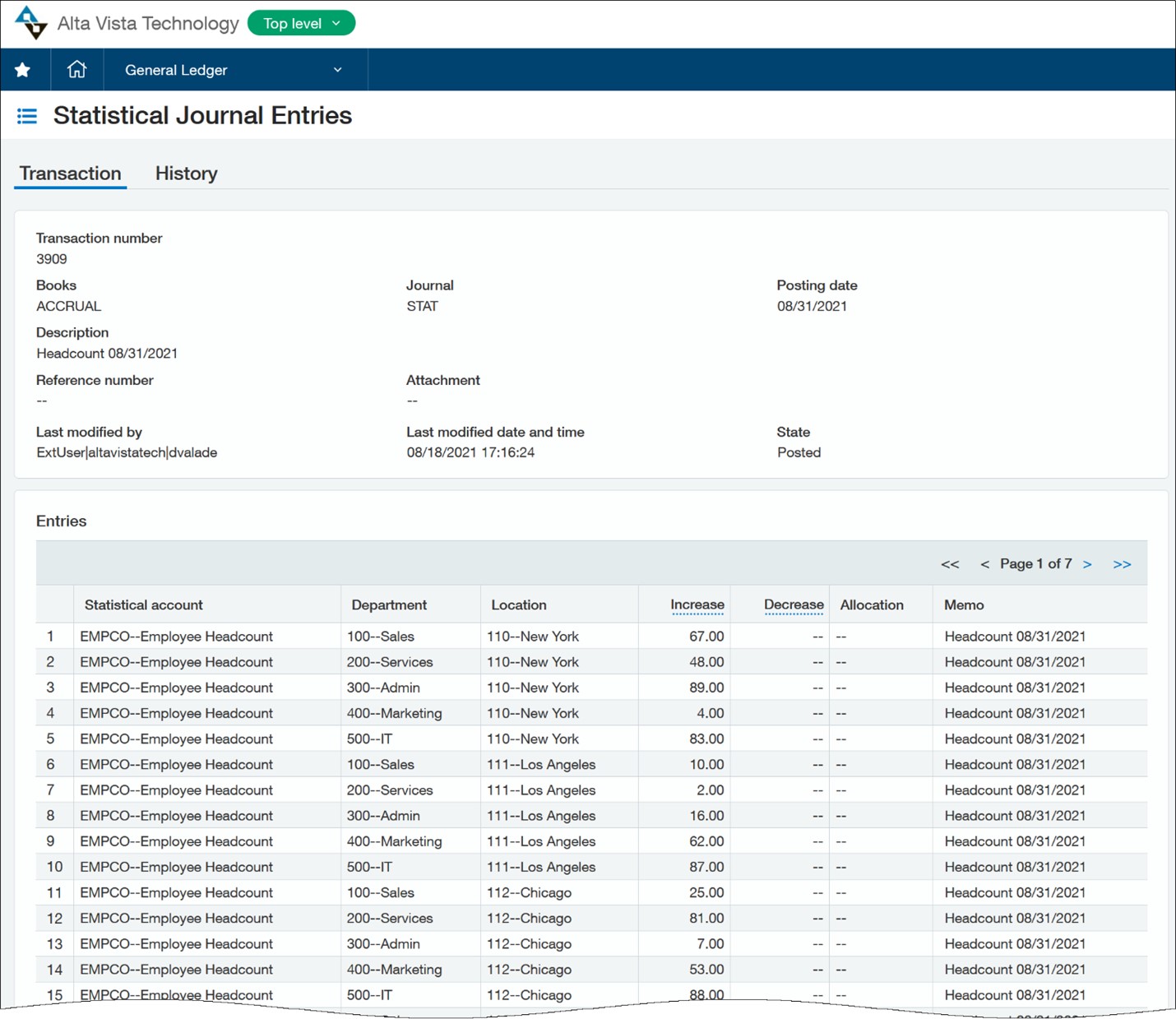Sort by the Increase column header

click(697, 604)
